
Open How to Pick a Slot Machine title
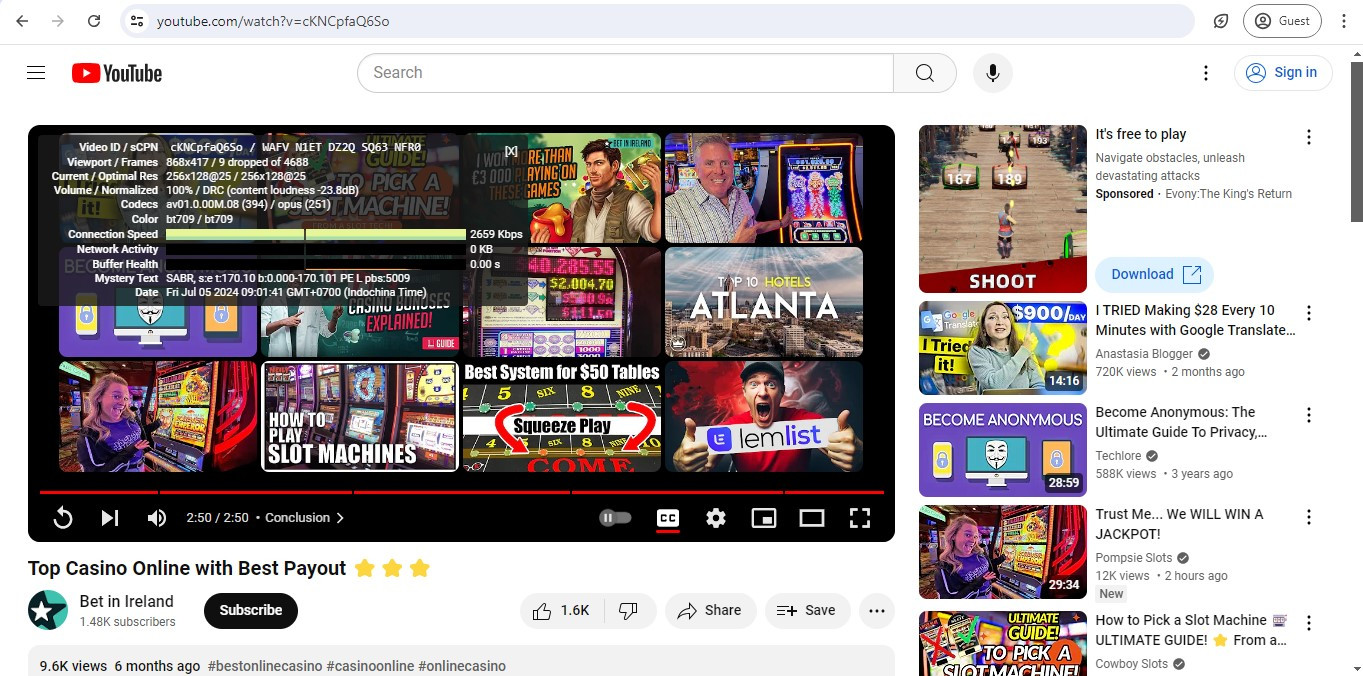(1191, 630)
